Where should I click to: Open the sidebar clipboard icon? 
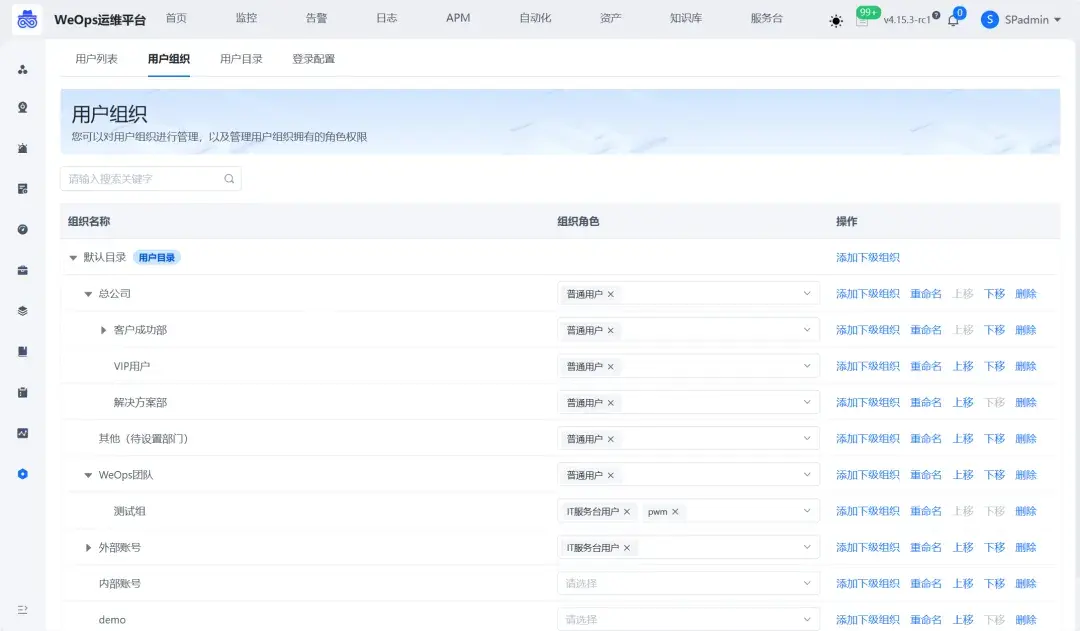point(23,392)
